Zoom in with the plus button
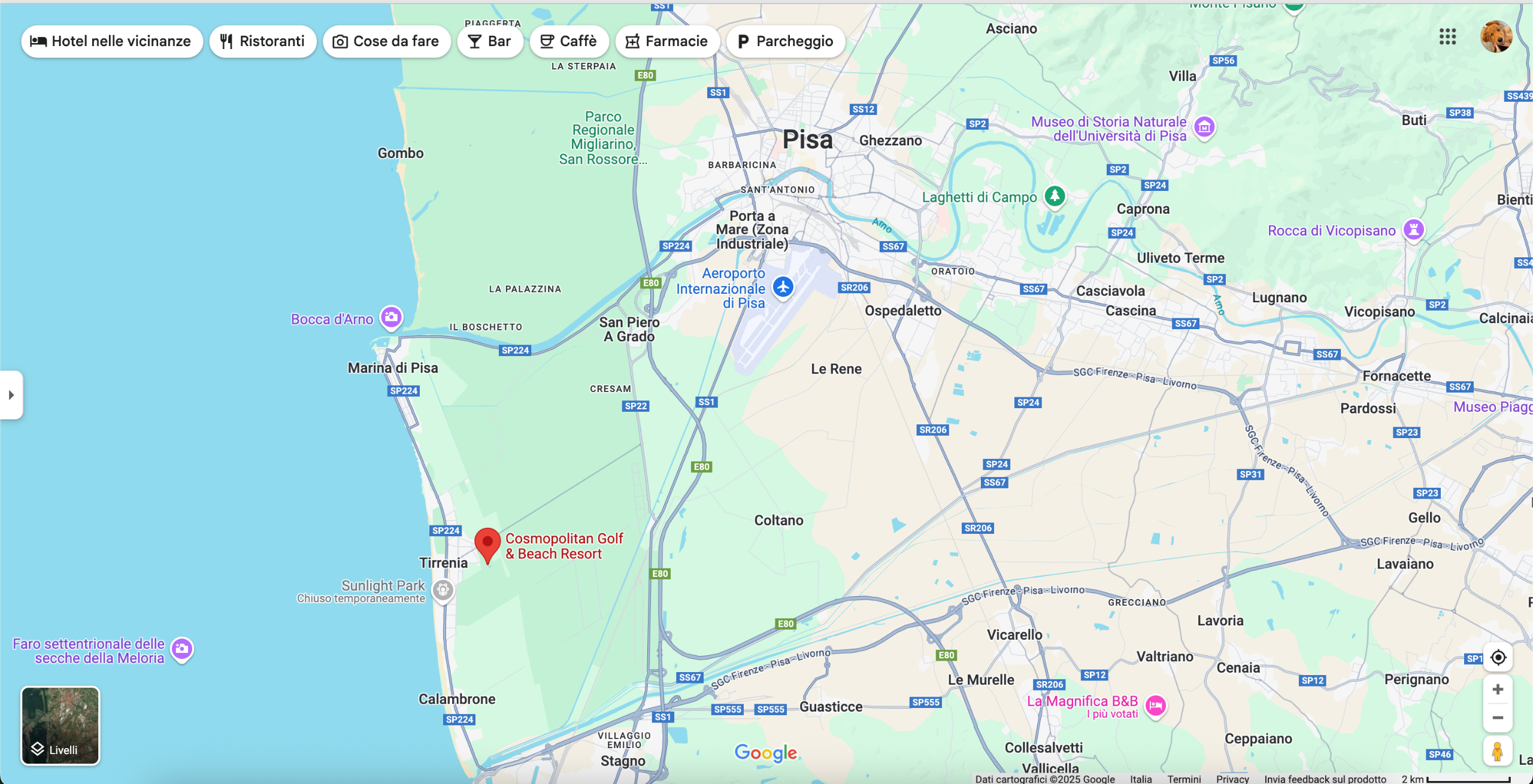The image size is (1533, 784). click(1498, 689)
